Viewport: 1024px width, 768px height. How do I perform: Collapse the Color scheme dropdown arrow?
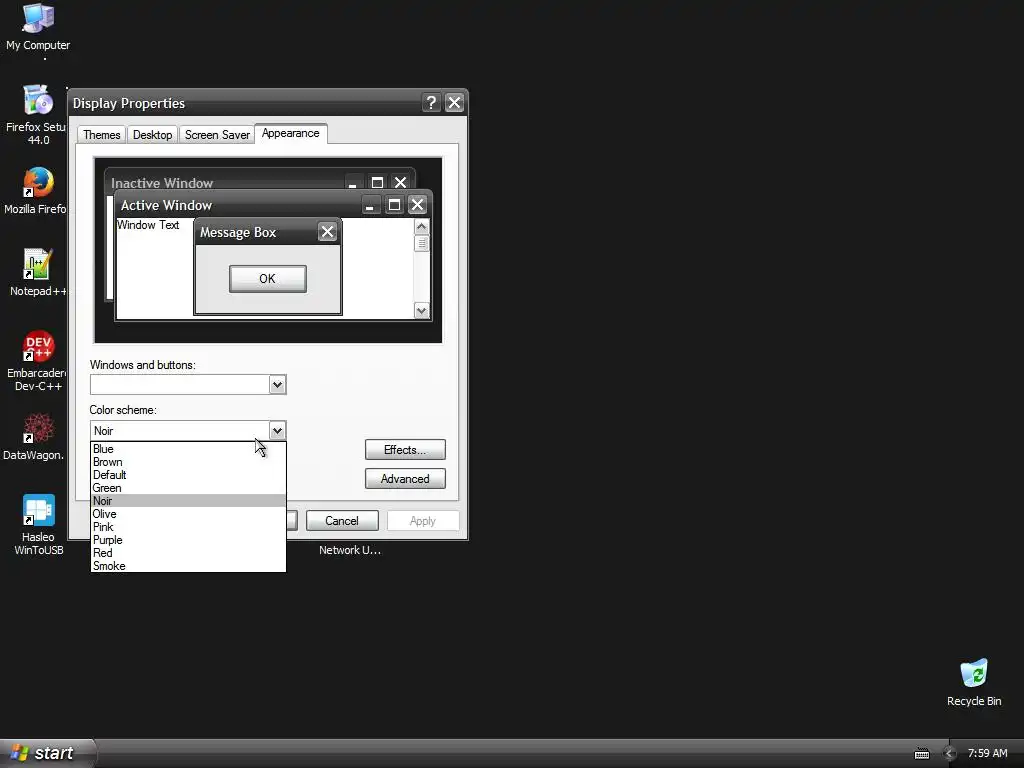coord(277,430)
